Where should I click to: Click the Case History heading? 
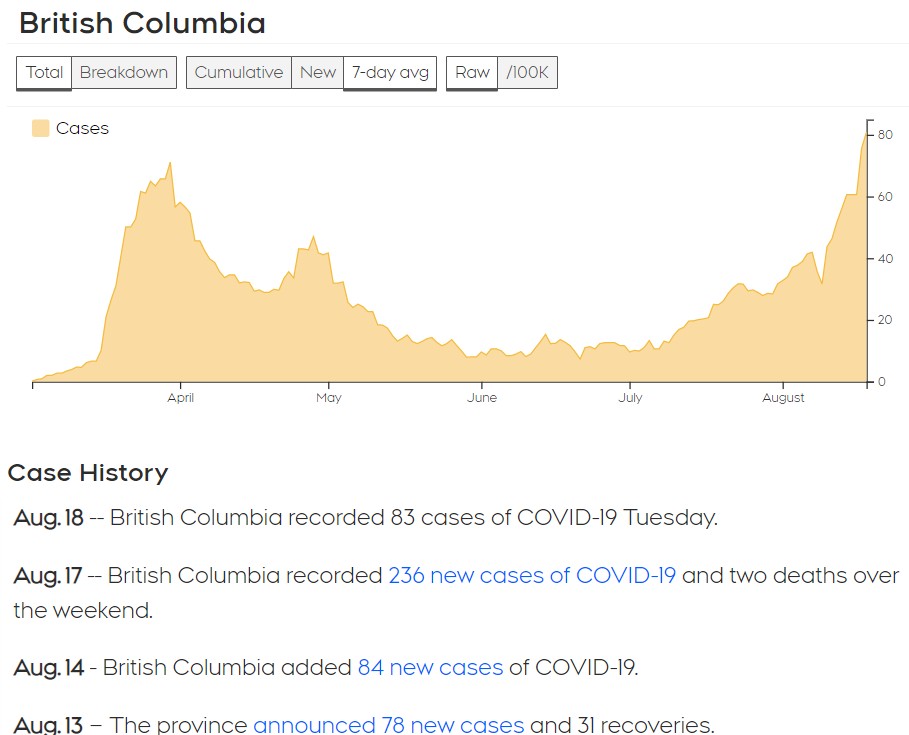[x=88, y=472]
